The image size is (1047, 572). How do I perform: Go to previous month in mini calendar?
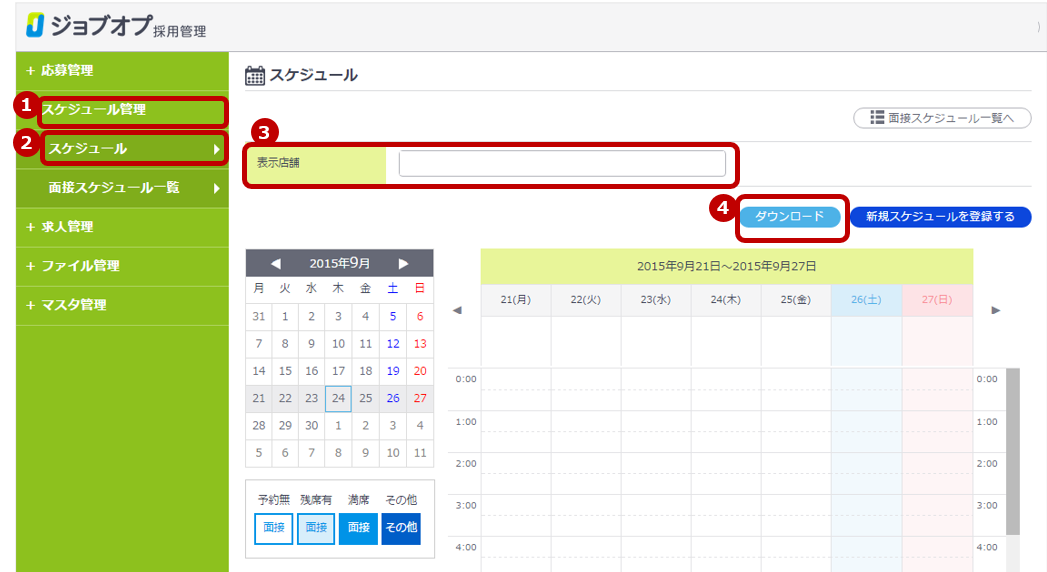pos(275,264)
